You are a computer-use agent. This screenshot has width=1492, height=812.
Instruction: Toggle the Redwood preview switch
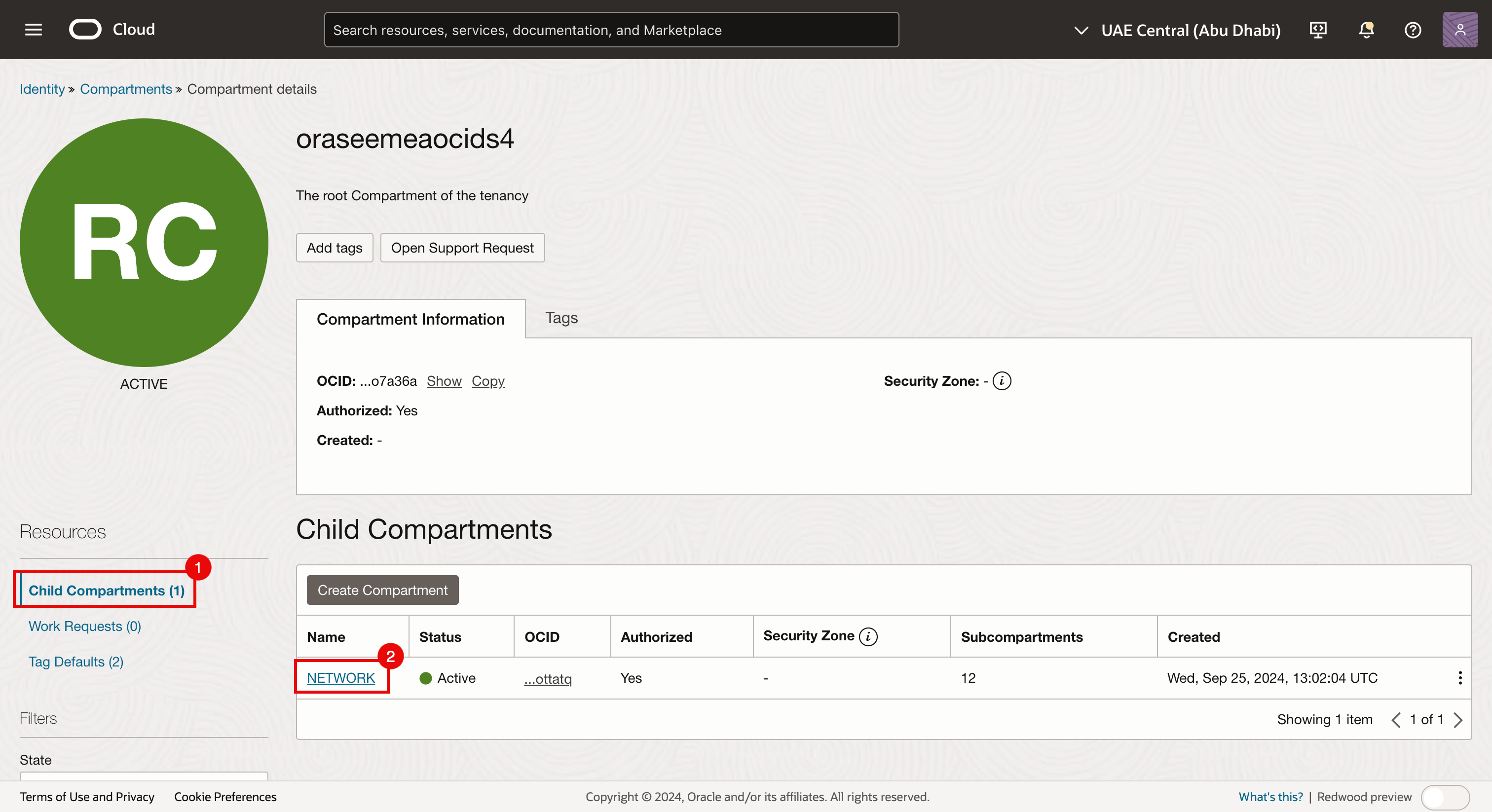coord(1445,797)
